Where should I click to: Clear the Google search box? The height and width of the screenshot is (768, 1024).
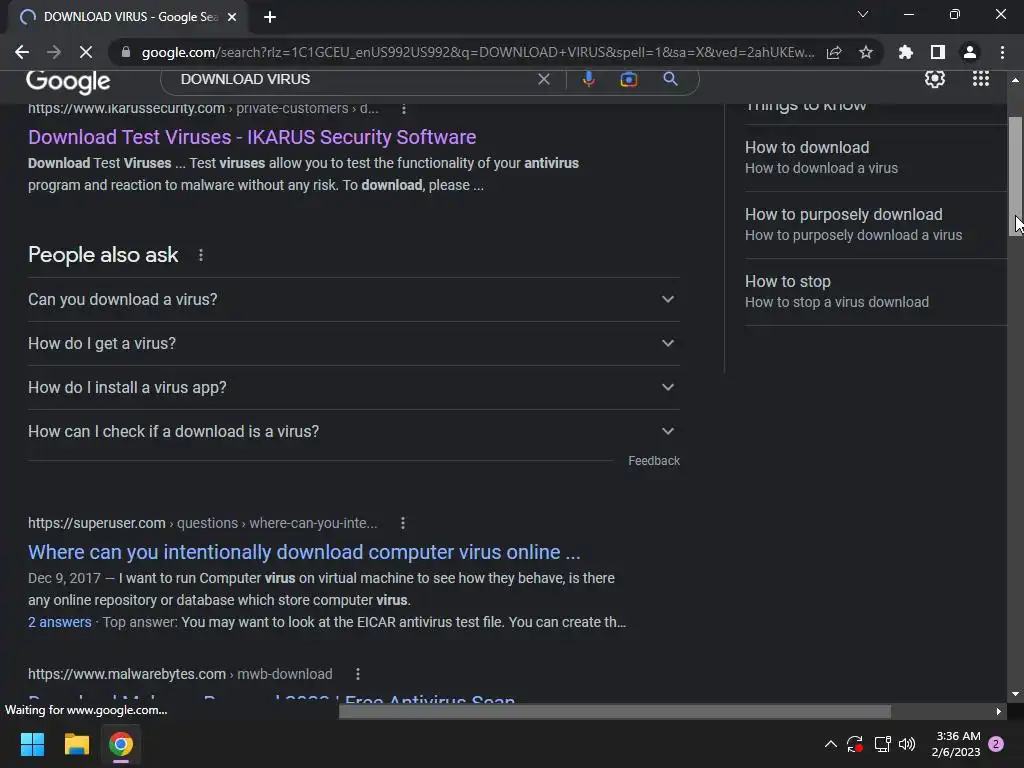click(543, 79)
